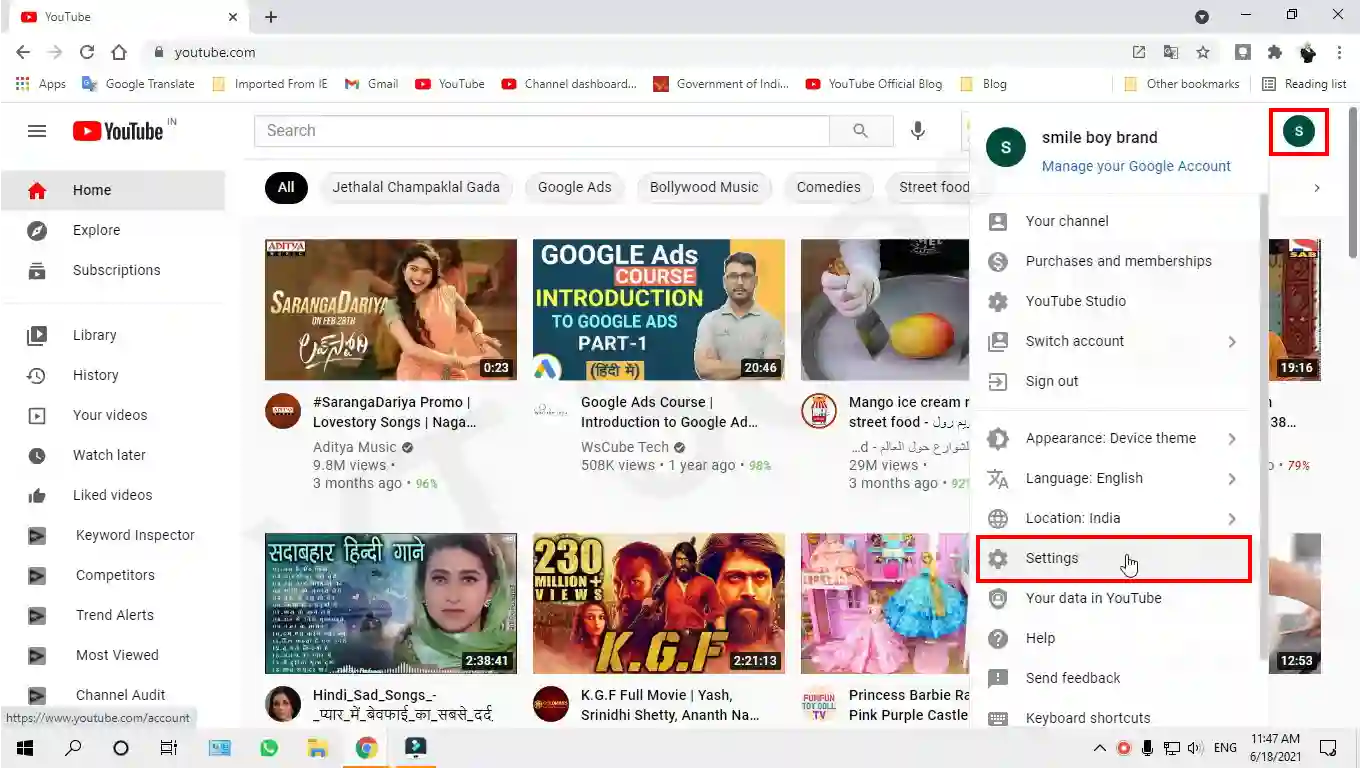Select Bollywood Music filter chip
The image size is (1360, 768).
tap(704, 187)
